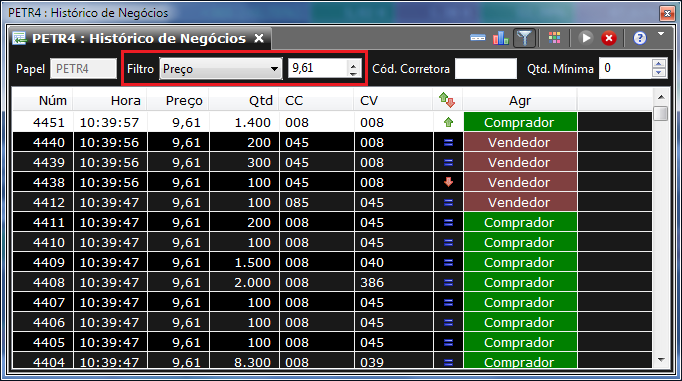Image resolution: width=682 pixels, height=381 pixels.
Task: Open the colored grid palette icon
Action: tap(555, 38)
